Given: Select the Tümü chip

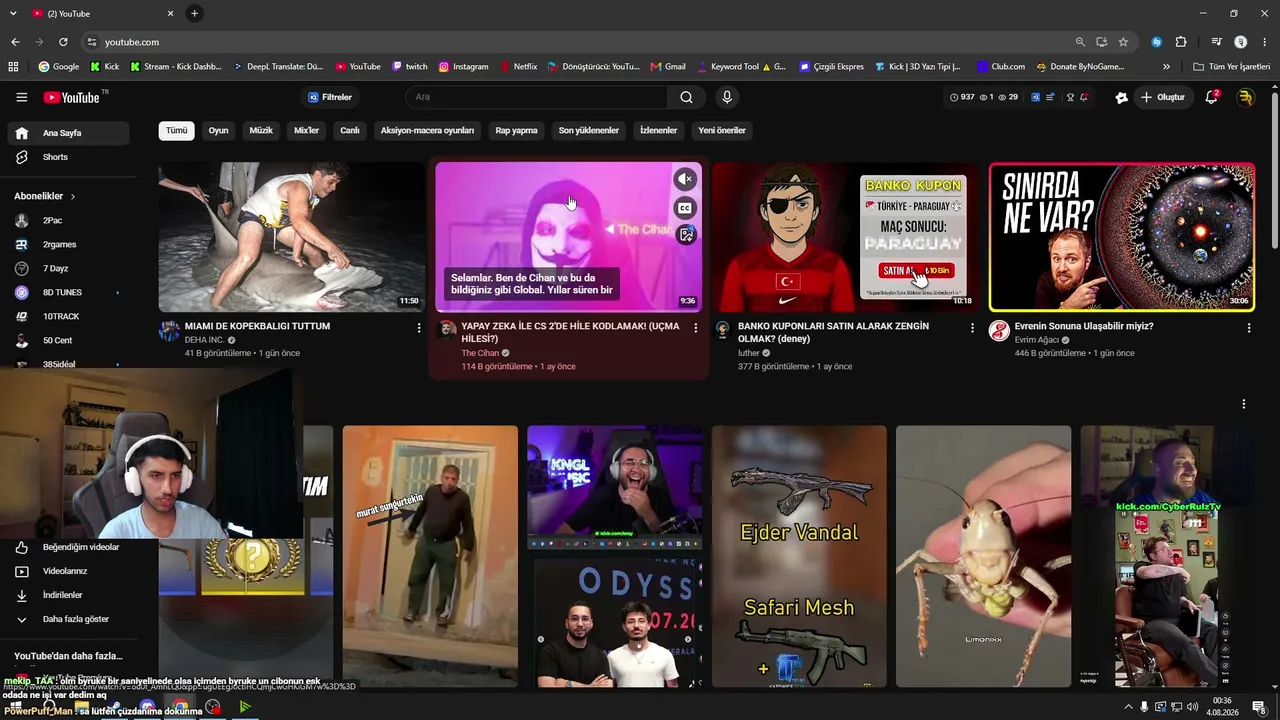Looking at the screenshot, I should (176, 130).
